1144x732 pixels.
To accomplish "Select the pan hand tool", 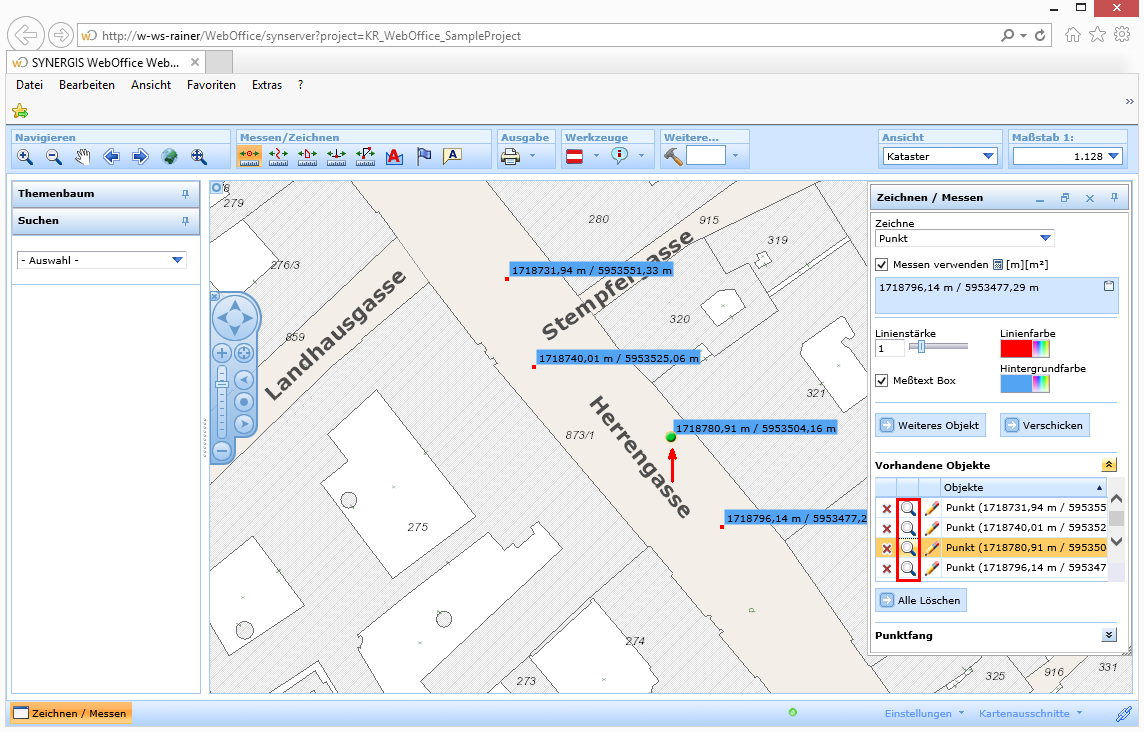I will [83, 156].
